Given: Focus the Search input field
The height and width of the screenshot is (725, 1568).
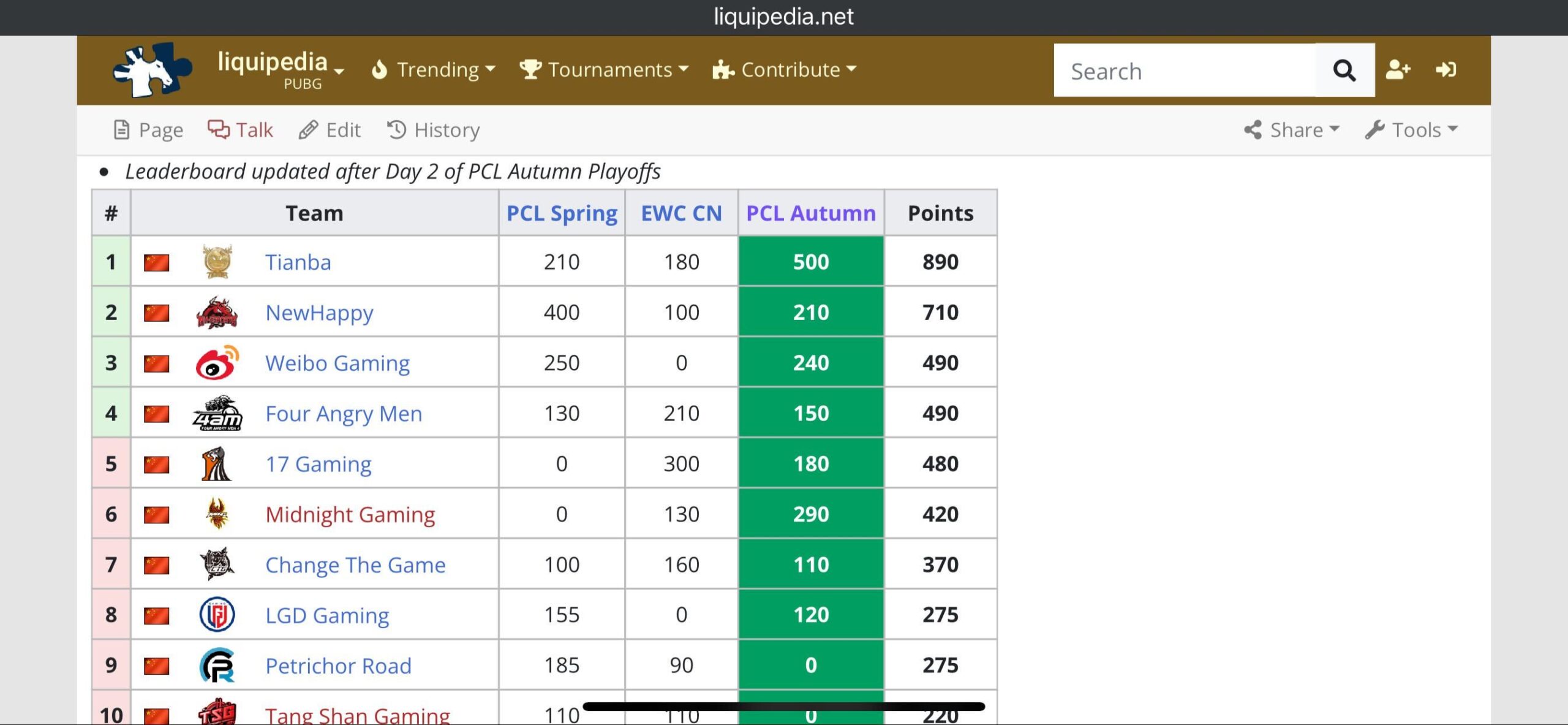Looking at the screenshot, I should pyautogui.click(x=1183, y=70).
